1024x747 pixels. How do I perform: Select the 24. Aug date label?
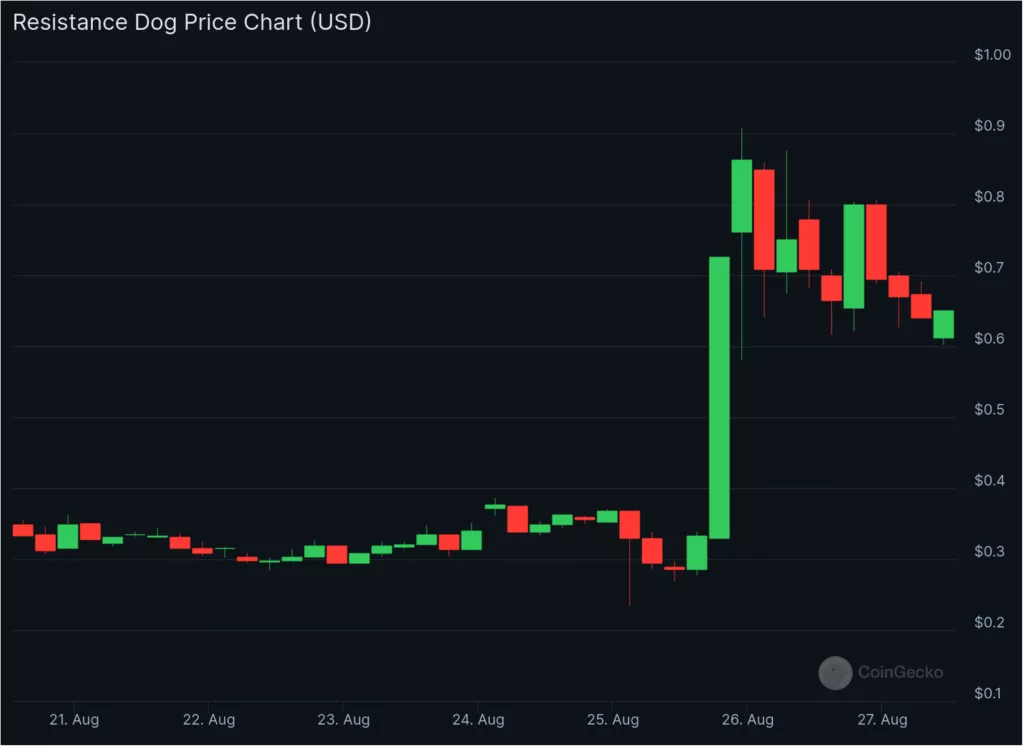click(x=478, y=719)
